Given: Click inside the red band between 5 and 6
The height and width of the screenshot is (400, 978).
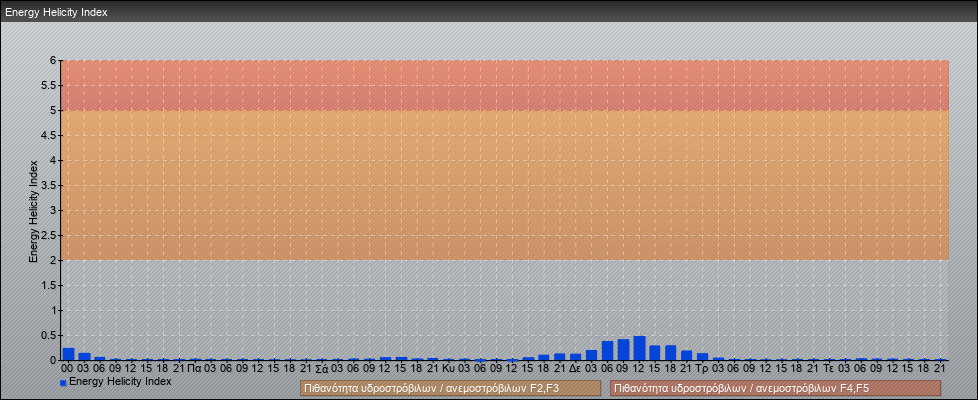Looking at the screenshot, I should 500,85.
